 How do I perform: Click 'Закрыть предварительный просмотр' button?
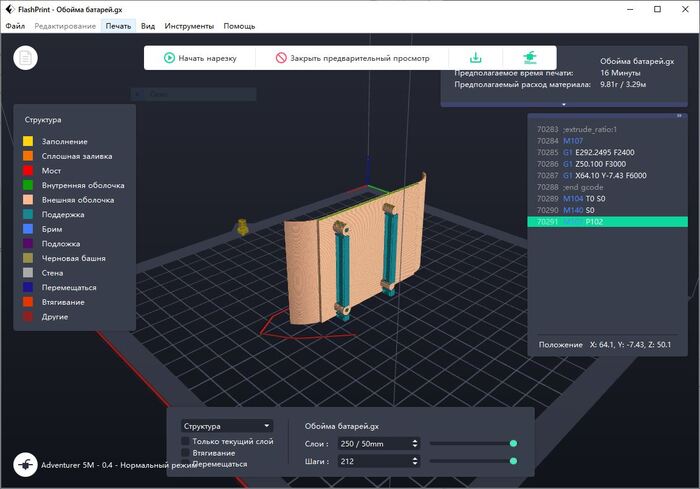(x=351, y=58)
